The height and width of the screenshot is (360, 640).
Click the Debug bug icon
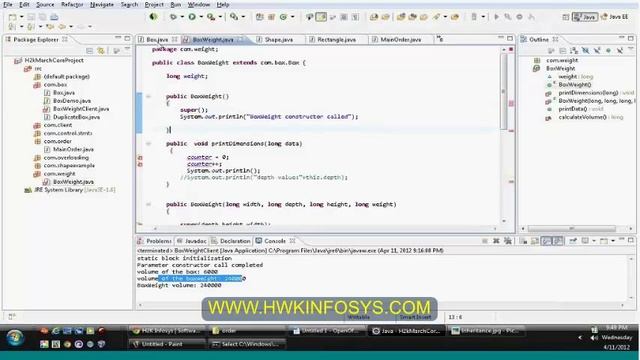(173, 17)
